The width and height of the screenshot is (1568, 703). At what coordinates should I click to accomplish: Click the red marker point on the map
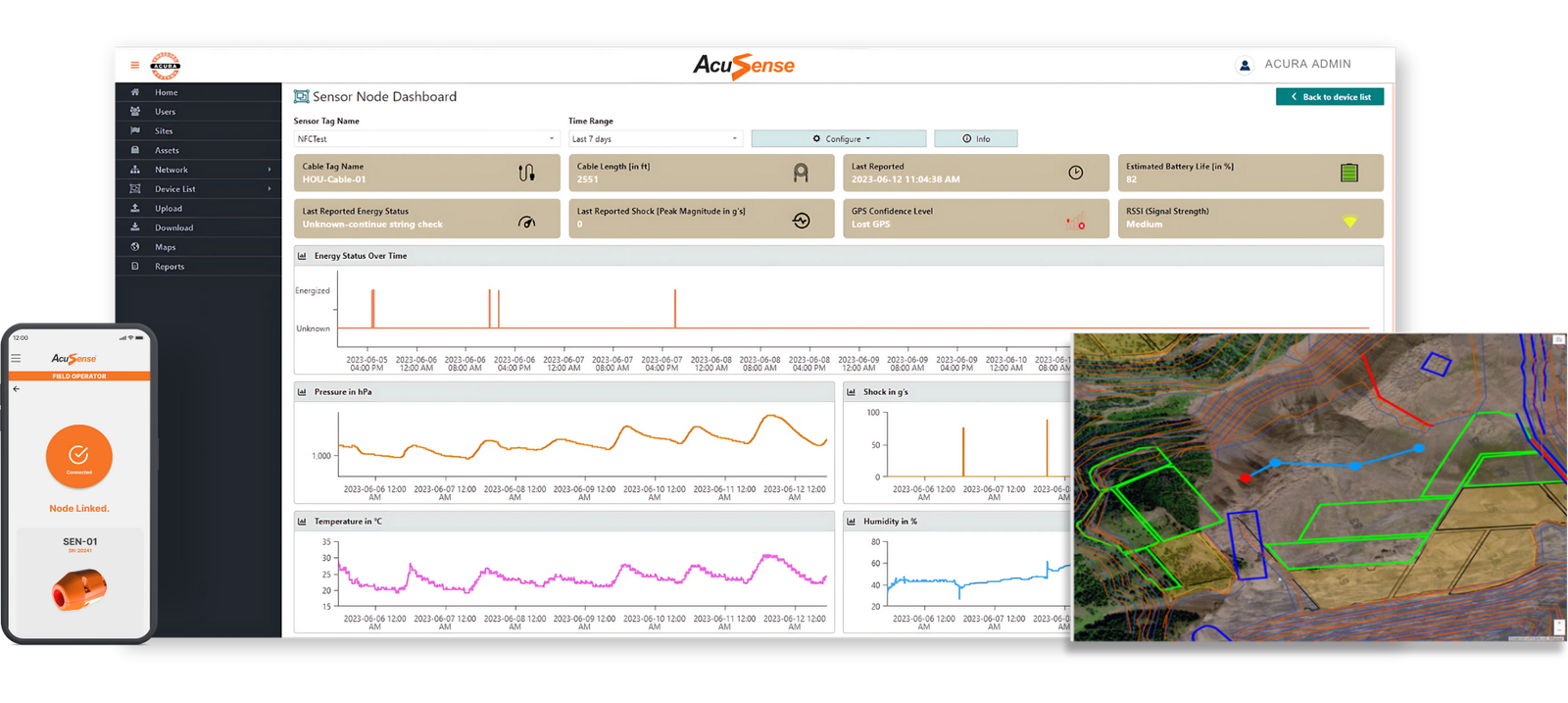pos(1245,478)
